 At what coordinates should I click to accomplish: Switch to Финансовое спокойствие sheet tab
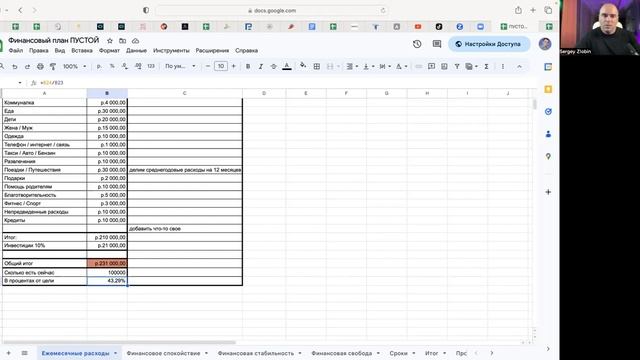(x=163, y=353)
